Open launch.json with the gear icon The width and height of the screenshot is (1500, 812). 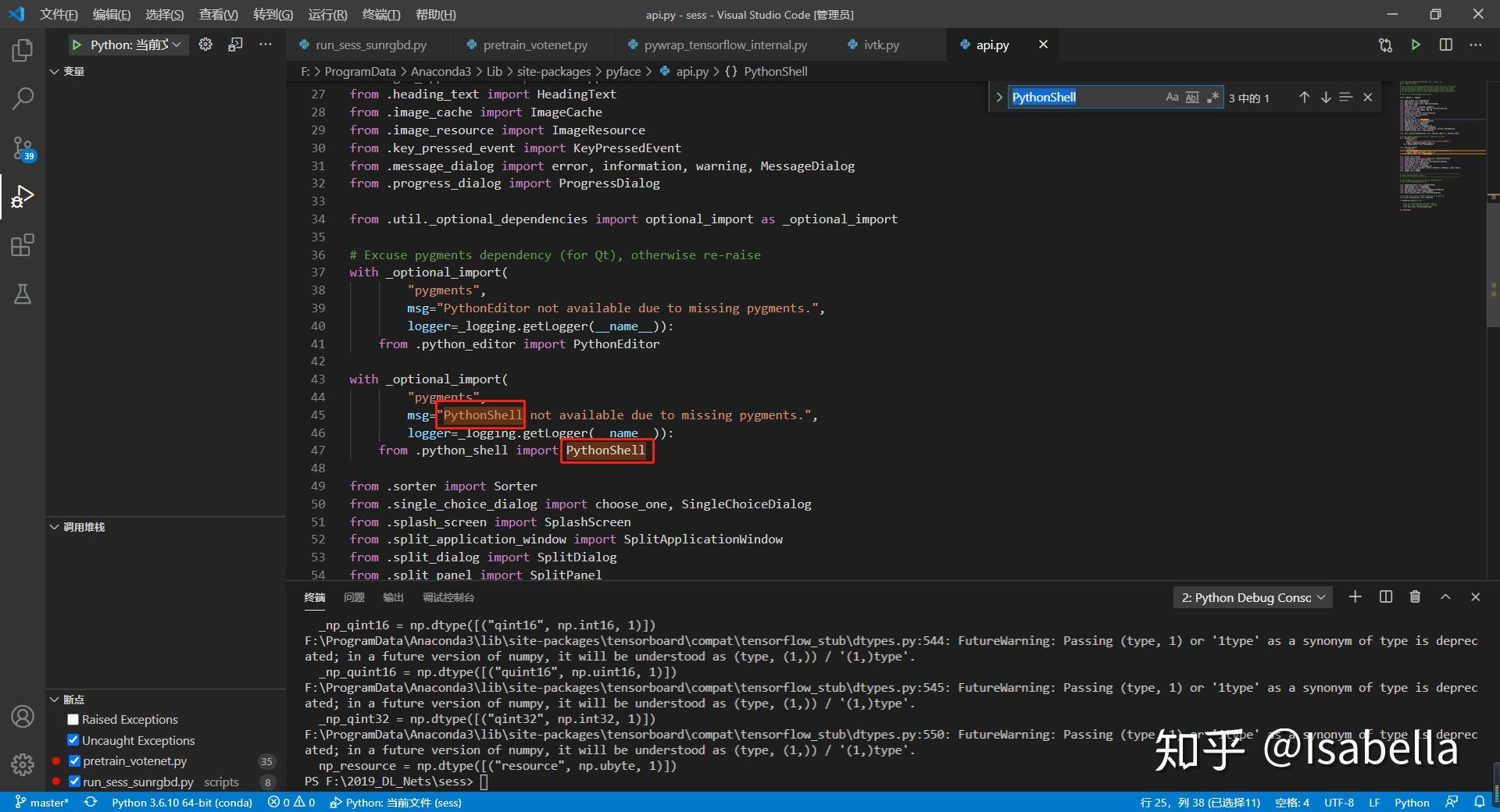tap(205, 45)
